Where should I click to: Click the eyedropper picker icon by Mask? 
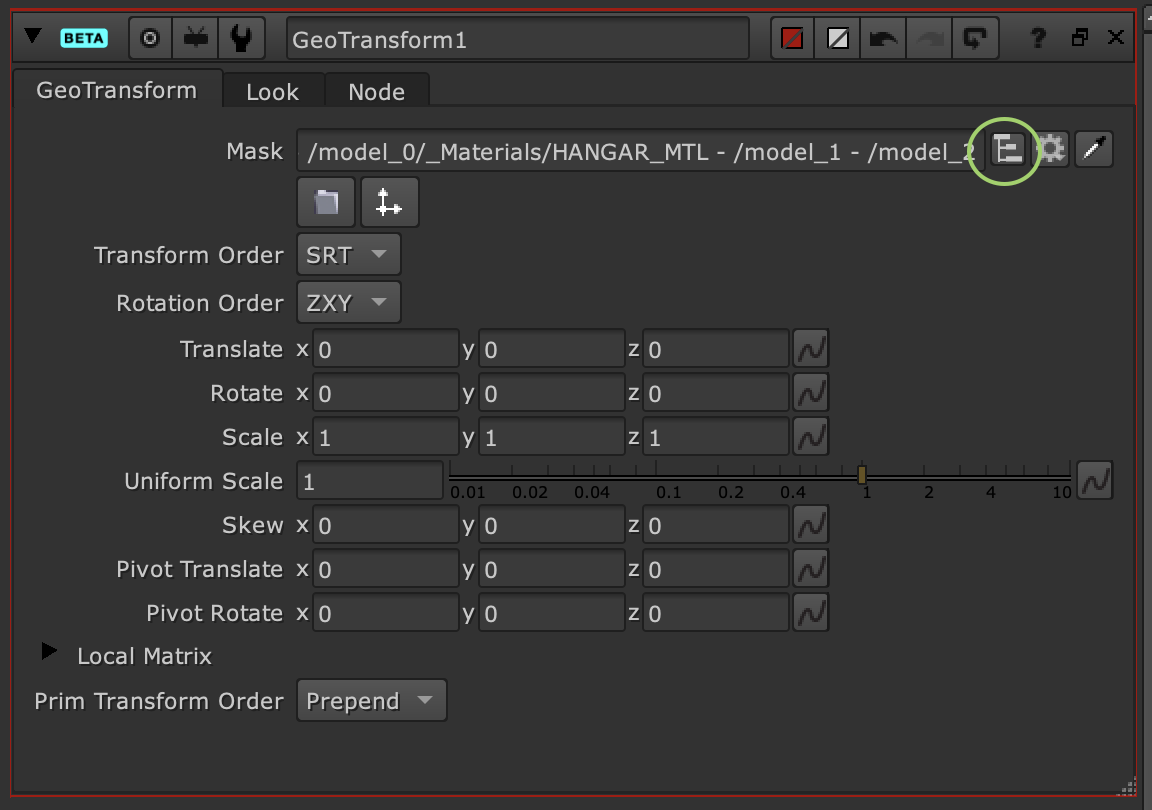[x=1094, y=151]
